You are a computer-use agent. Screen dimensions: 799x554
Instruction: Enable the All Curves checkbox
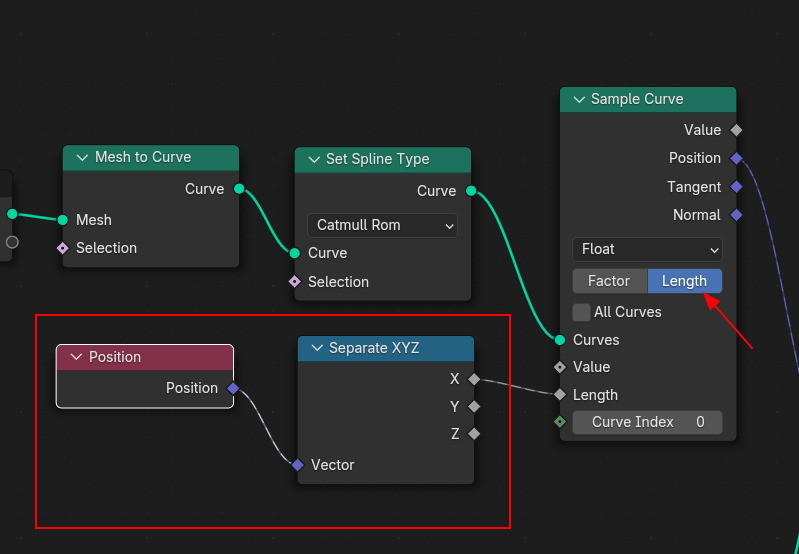click(x=581, y=312)
